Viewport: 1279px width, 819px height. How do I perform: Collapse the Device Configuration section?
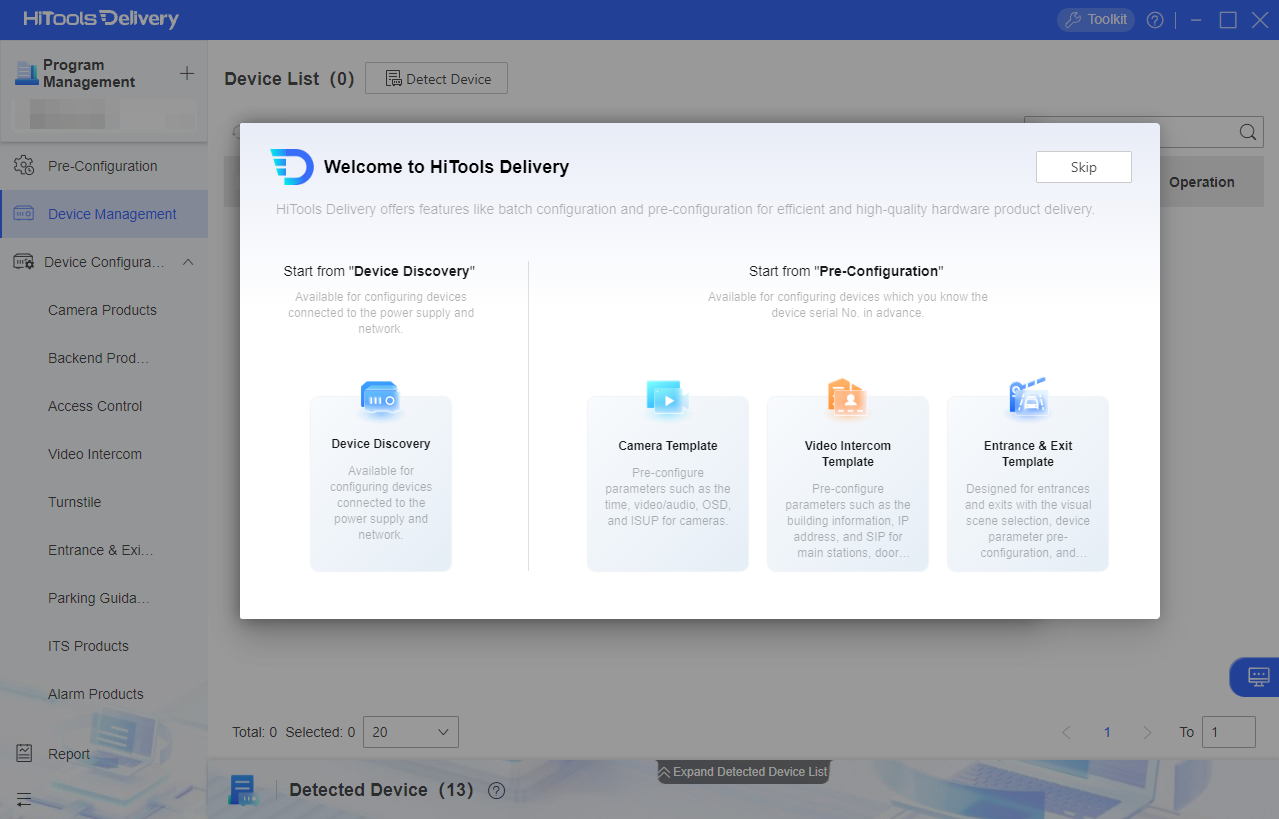click(187, 262)
